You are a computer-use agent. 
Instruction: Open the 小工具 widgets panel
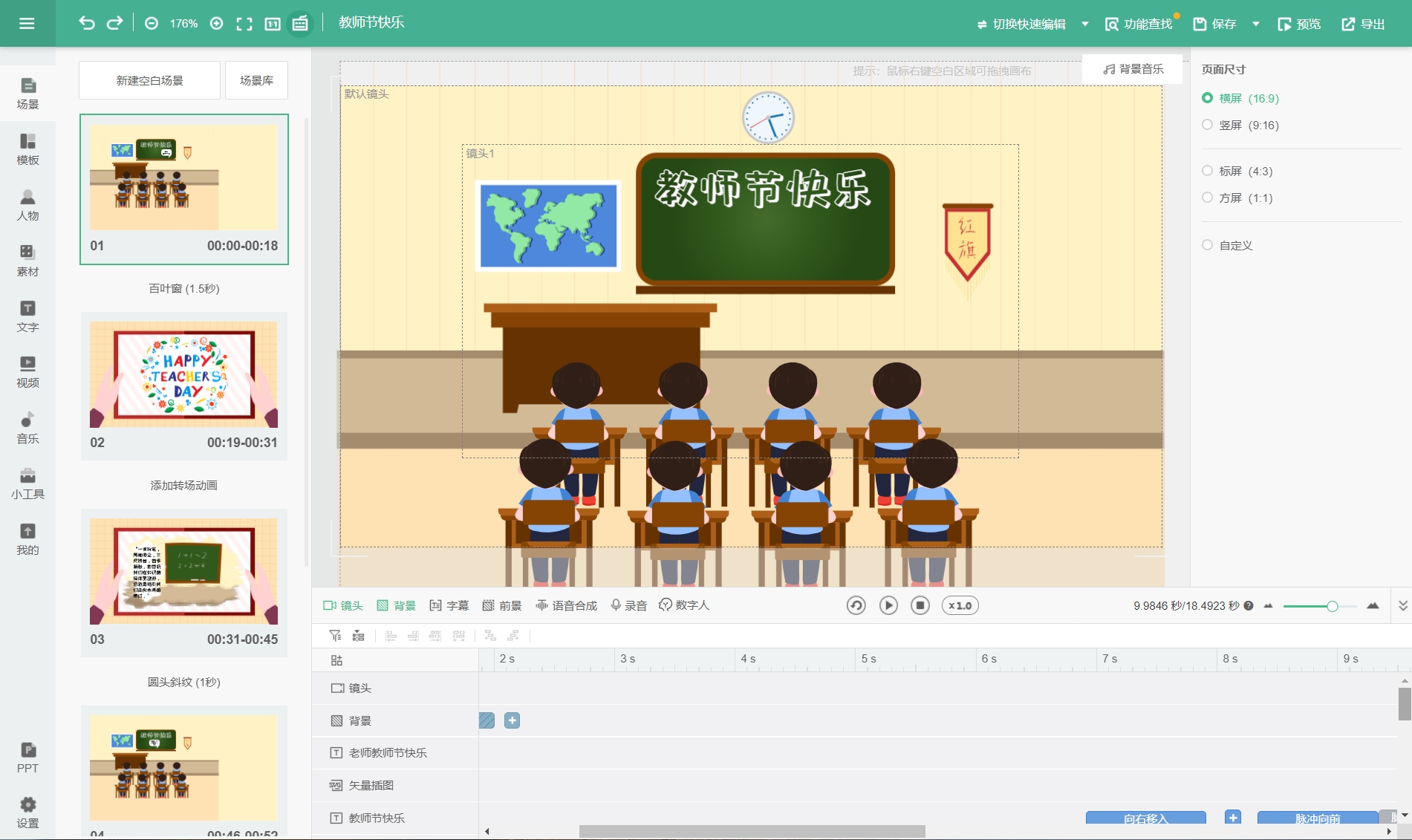pos(27,484)
